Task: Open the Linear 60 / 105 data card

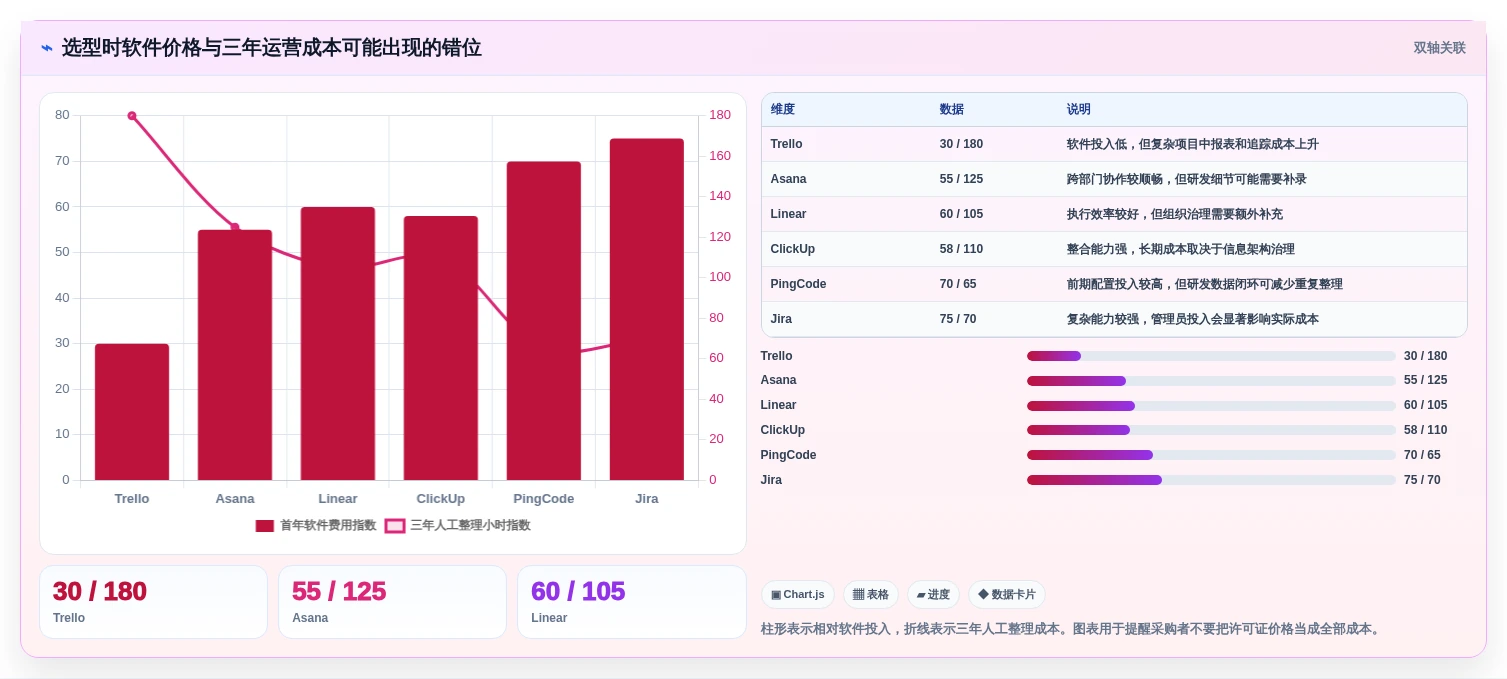Action: tap(631, 602)
